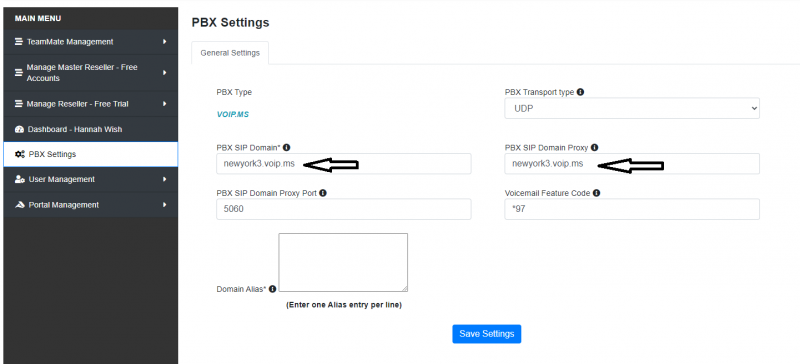Screen dimensions: 800x364
Task: Expand the TeamMate Management submenu arrow
Action: pyautogui.click(x=165, y=42)
